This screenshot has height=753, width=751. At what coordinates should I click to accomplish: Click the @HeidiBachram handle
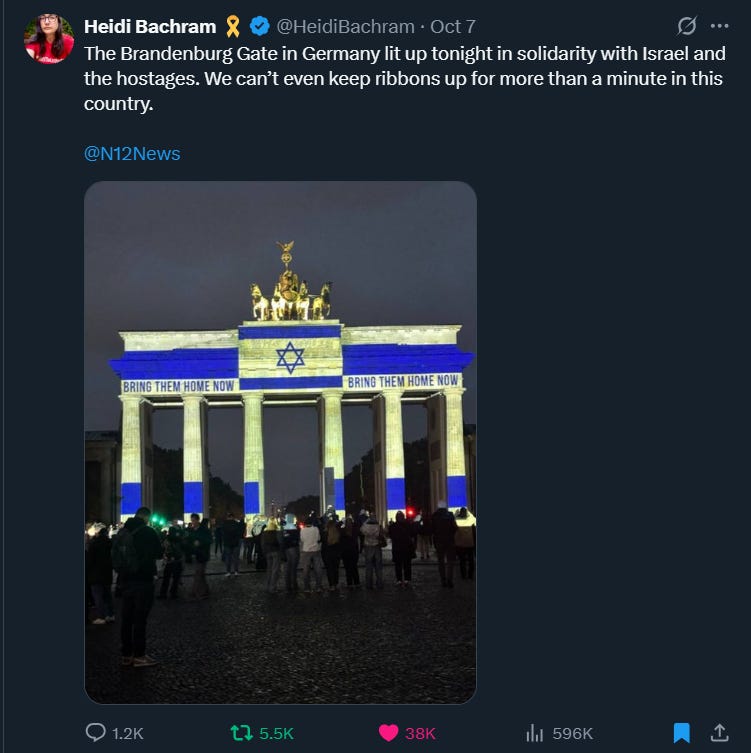[x=345, y=27]
